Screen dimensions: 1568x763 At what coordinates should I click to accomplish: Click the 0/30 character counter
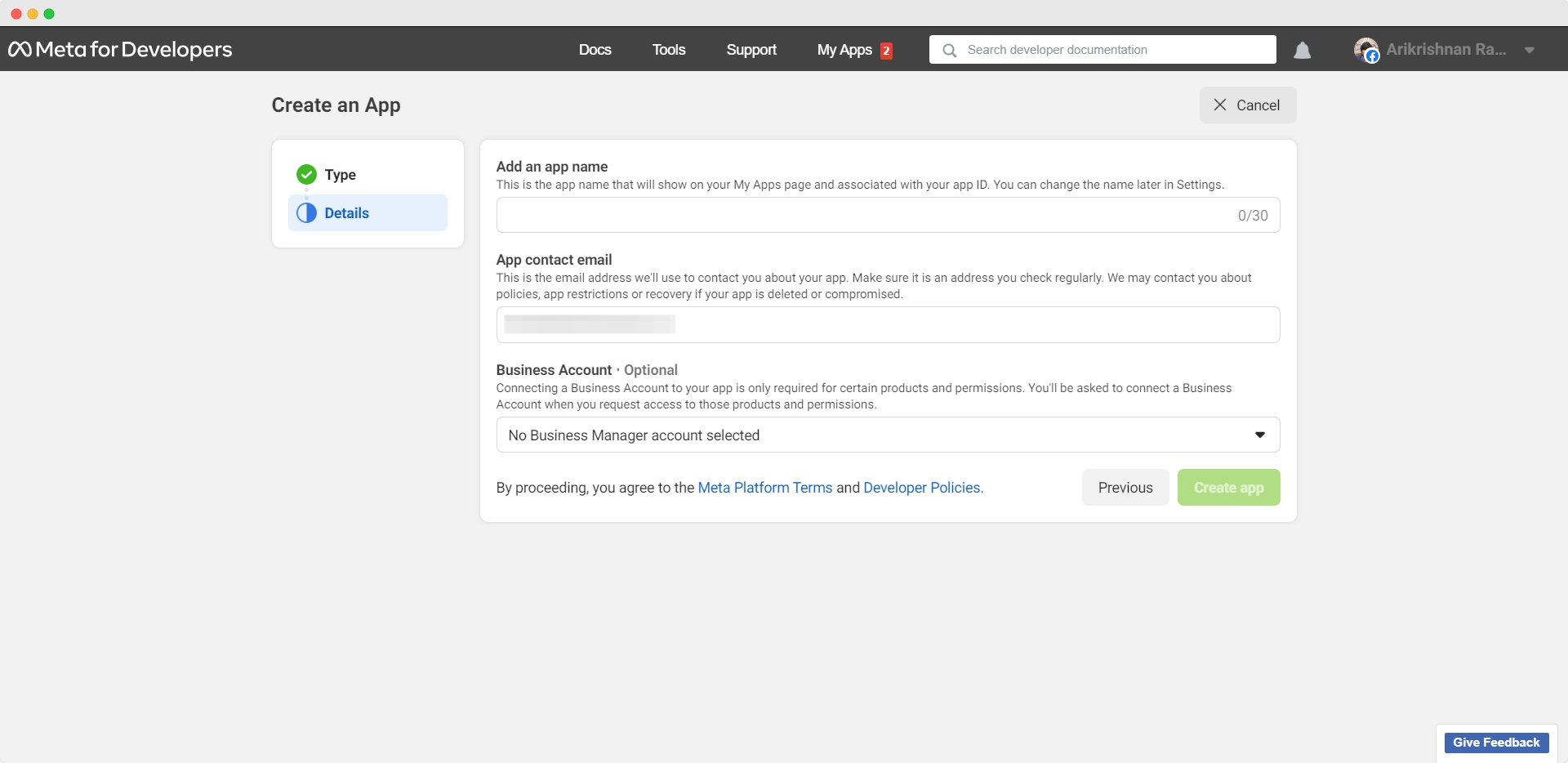[1253, 216]
